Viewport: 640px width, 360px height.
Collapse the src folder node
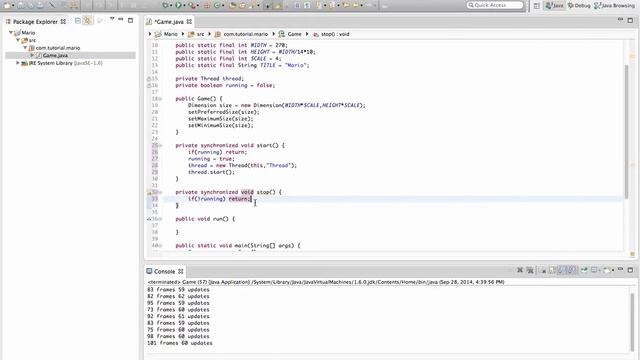18,40
